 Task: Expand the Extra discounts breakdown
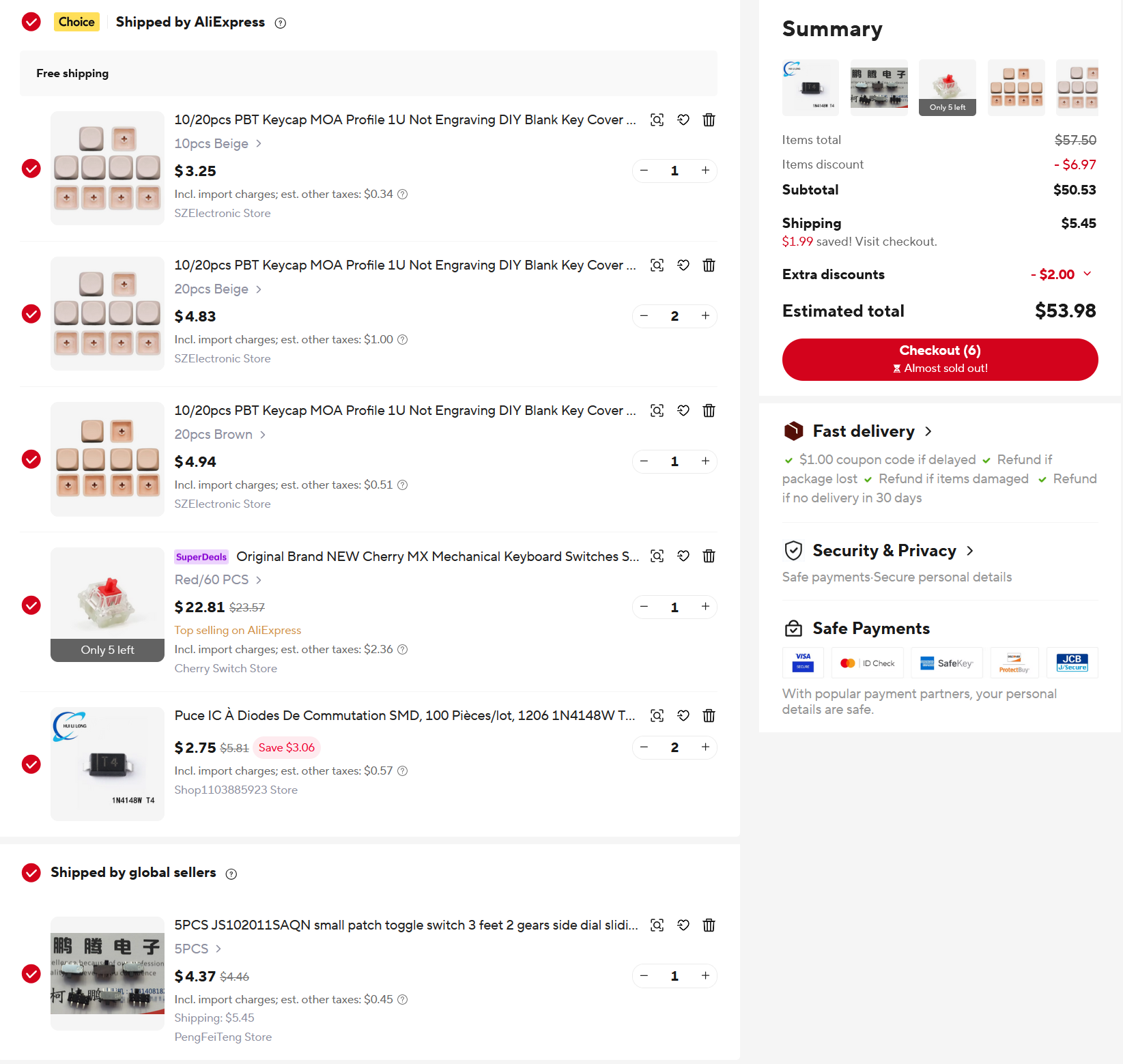click(x=1088, y=274)
